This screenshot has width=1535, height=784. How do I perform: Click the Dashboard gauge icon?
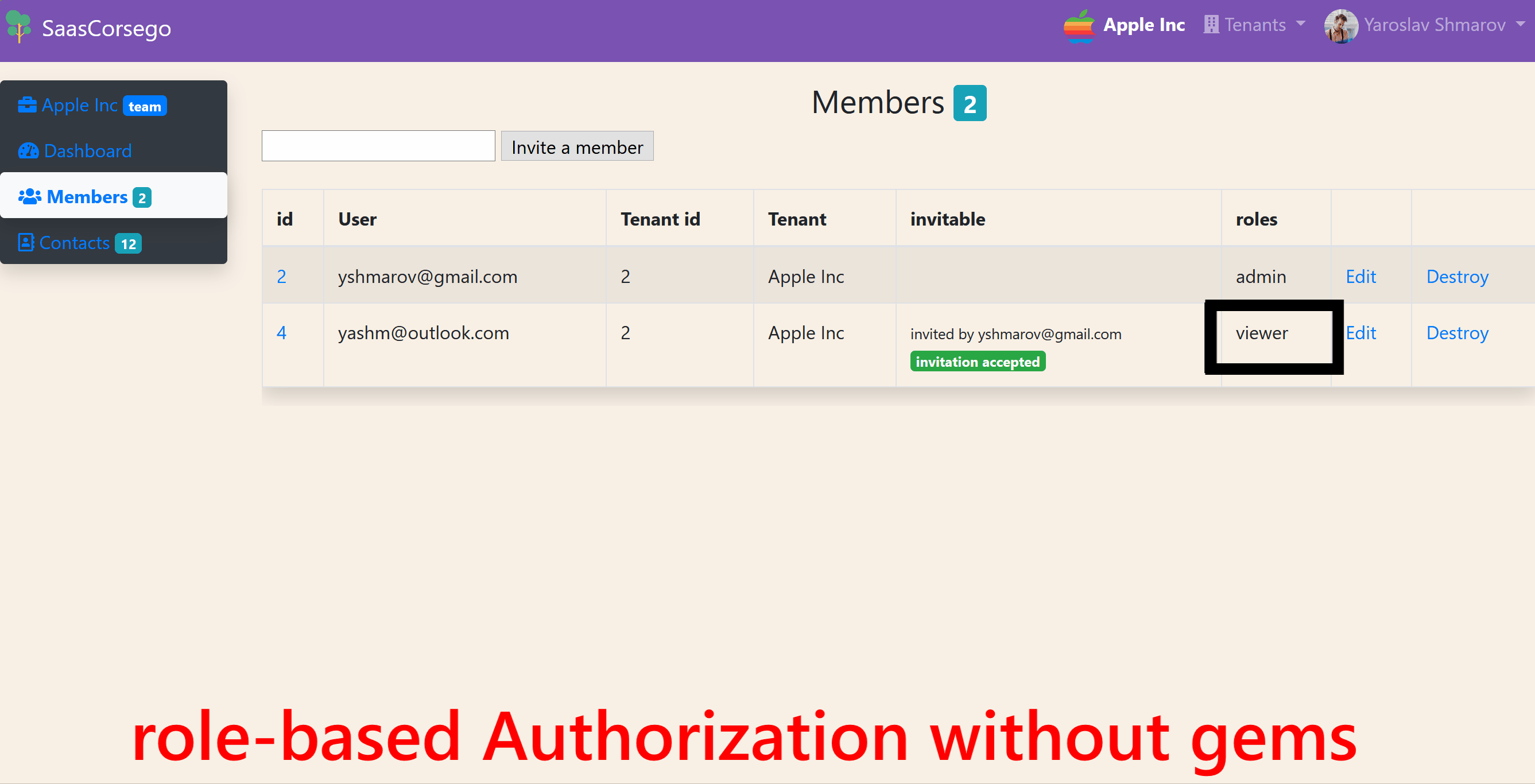28,151
